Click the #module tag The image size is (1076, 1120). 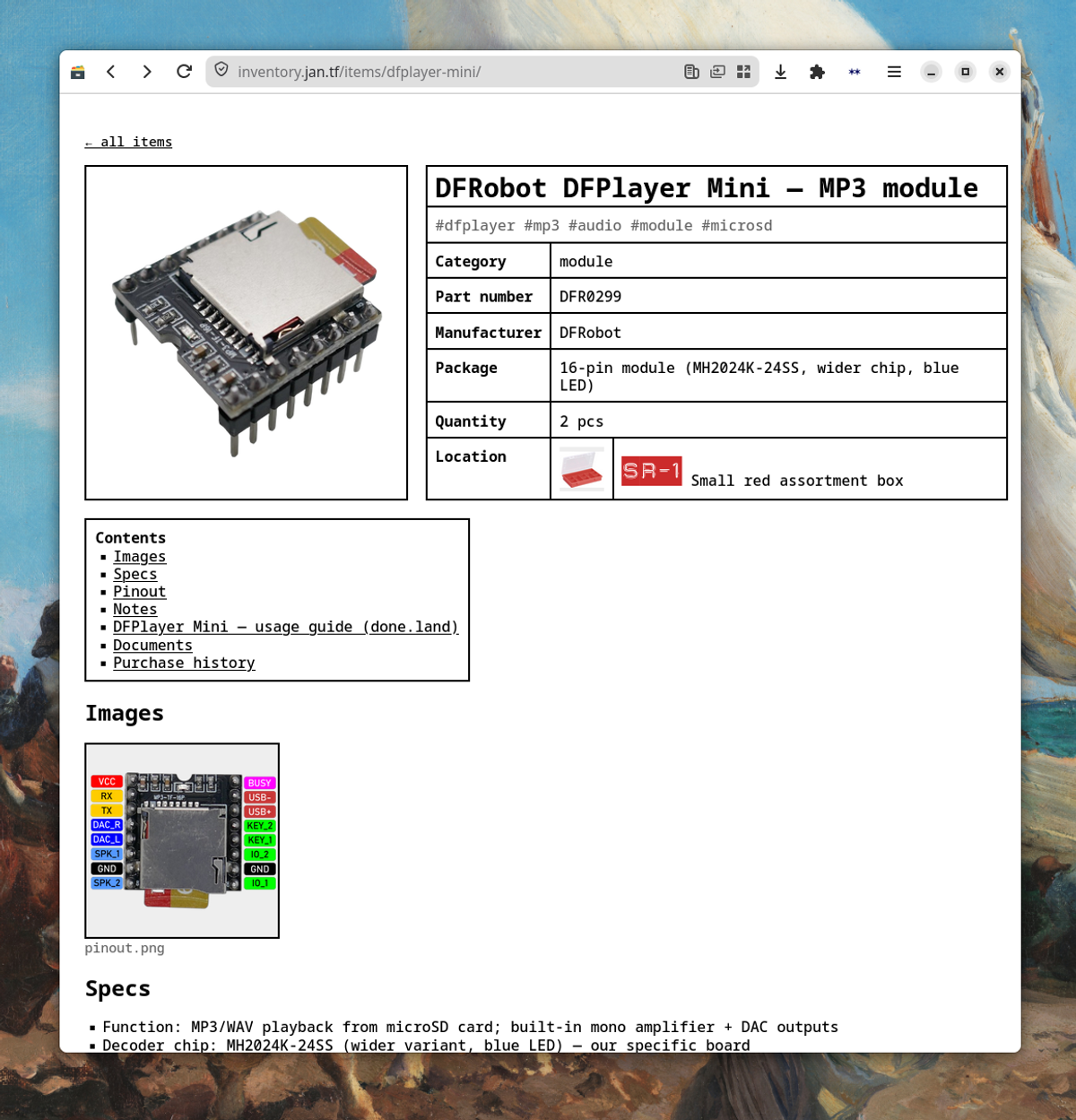pyautogui.click(x=661, y=226)
